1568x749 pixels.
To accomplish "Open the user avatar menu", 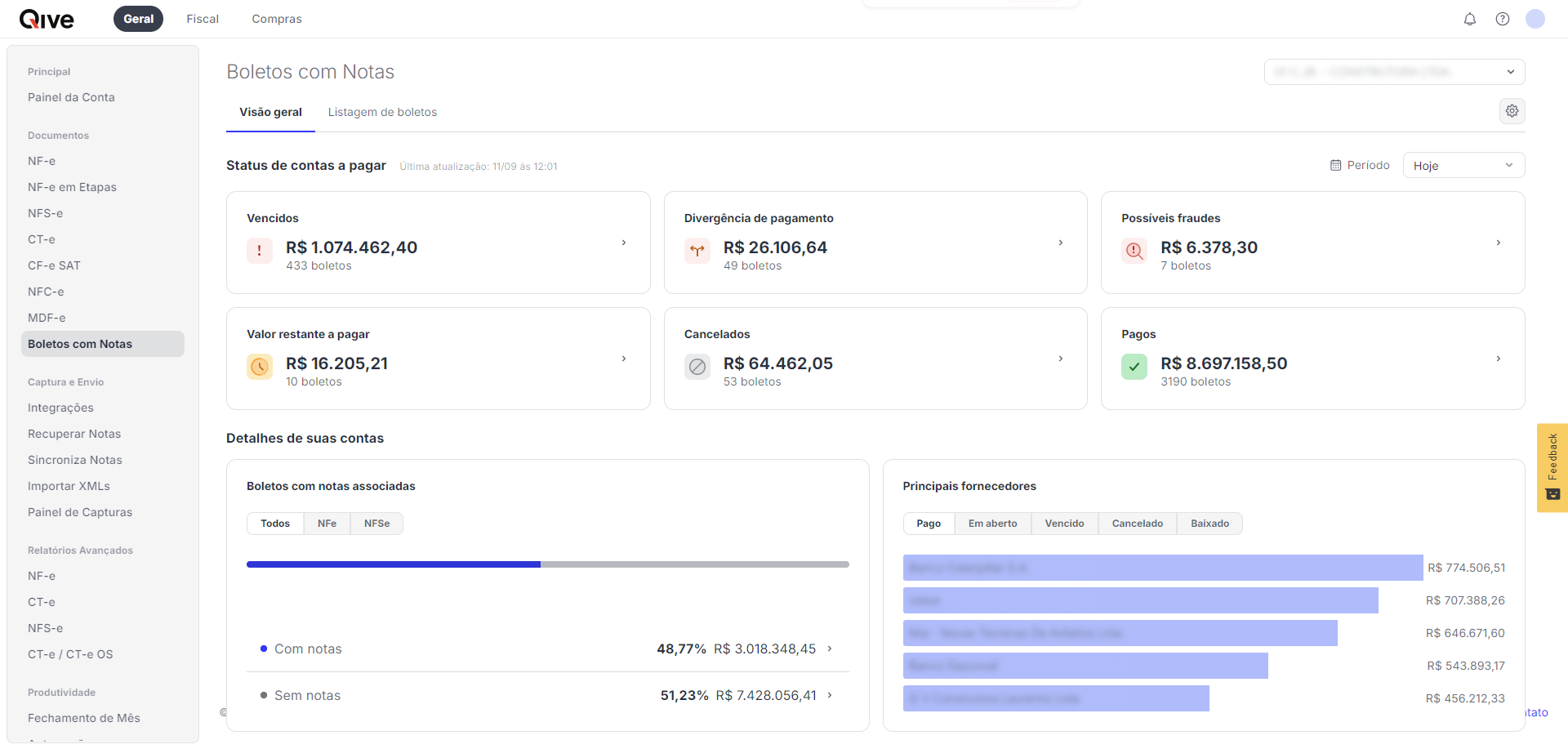I will click(1535, 19).
